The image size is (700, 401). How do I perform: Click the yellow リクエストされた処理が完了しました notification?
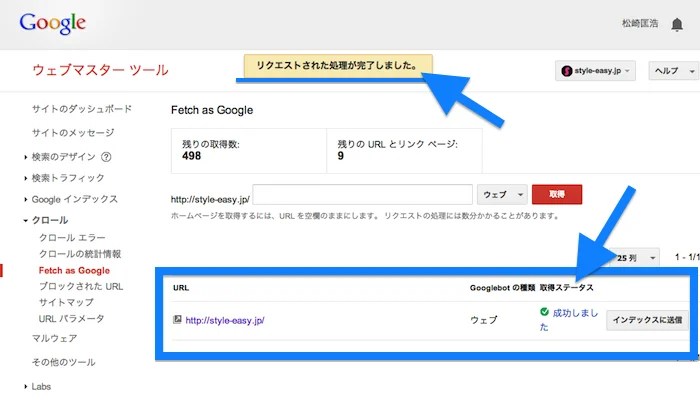(338, 66)
